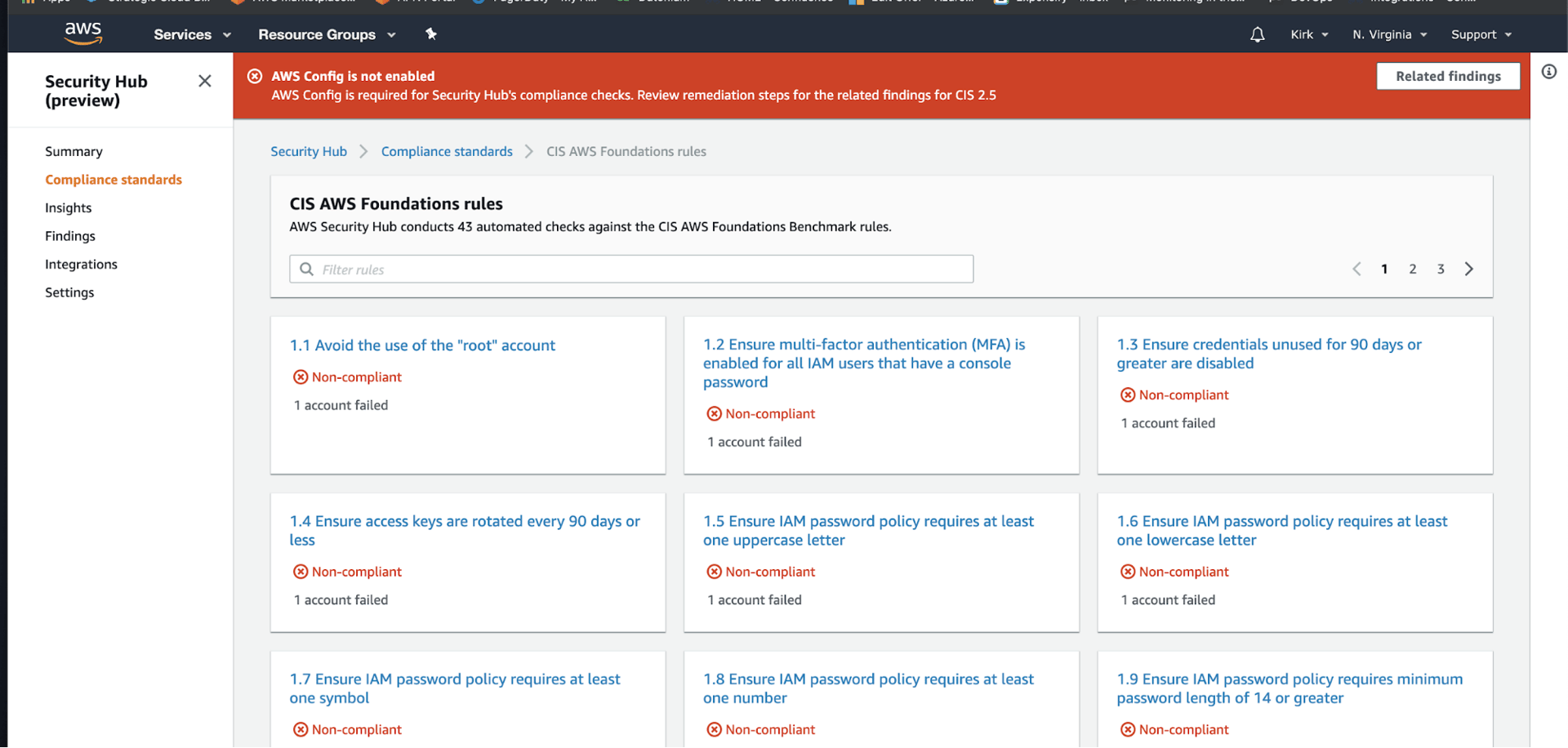This screenshot has height=748, width=1568.
Task: Open the Resource Groups dropdown
Action: 326,34
